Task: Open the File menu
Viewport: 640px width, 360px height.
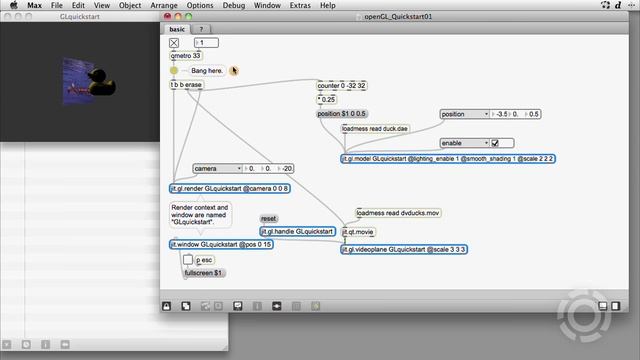Action: (x=57, y=5)
